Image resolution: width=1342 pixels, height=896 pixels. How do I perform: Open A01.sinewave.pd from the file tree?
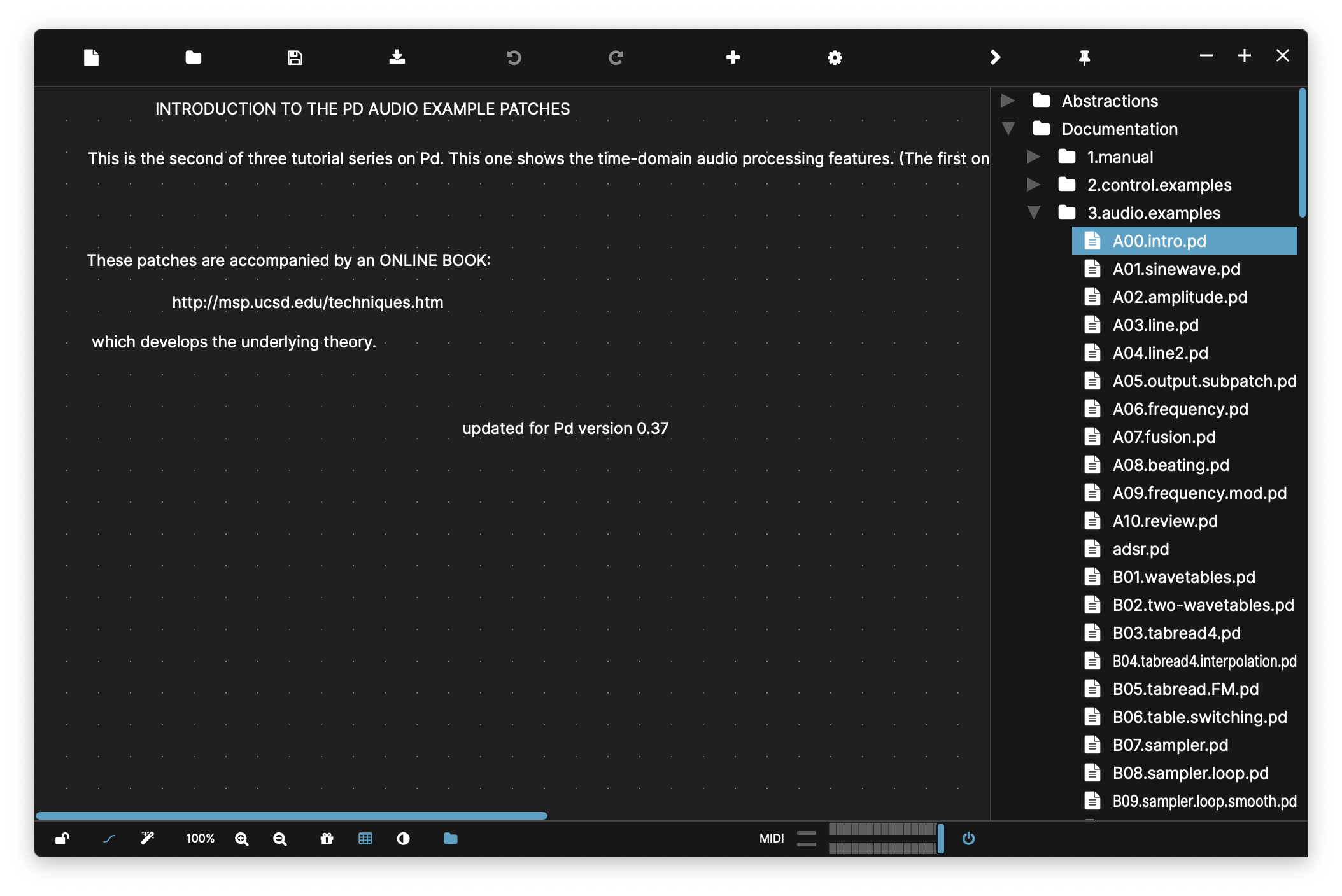(1176, 269)
